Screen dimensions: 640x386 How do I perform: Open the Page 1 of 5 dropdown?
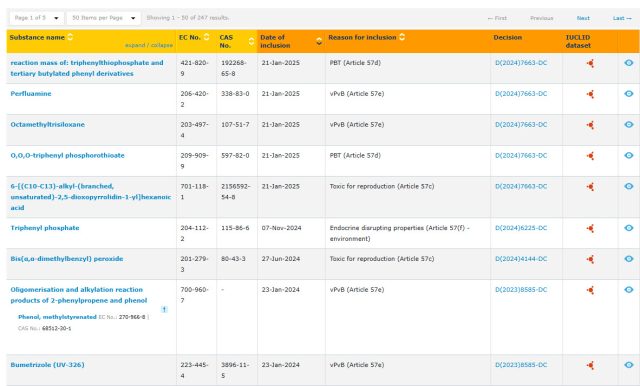tap(37, 18)
